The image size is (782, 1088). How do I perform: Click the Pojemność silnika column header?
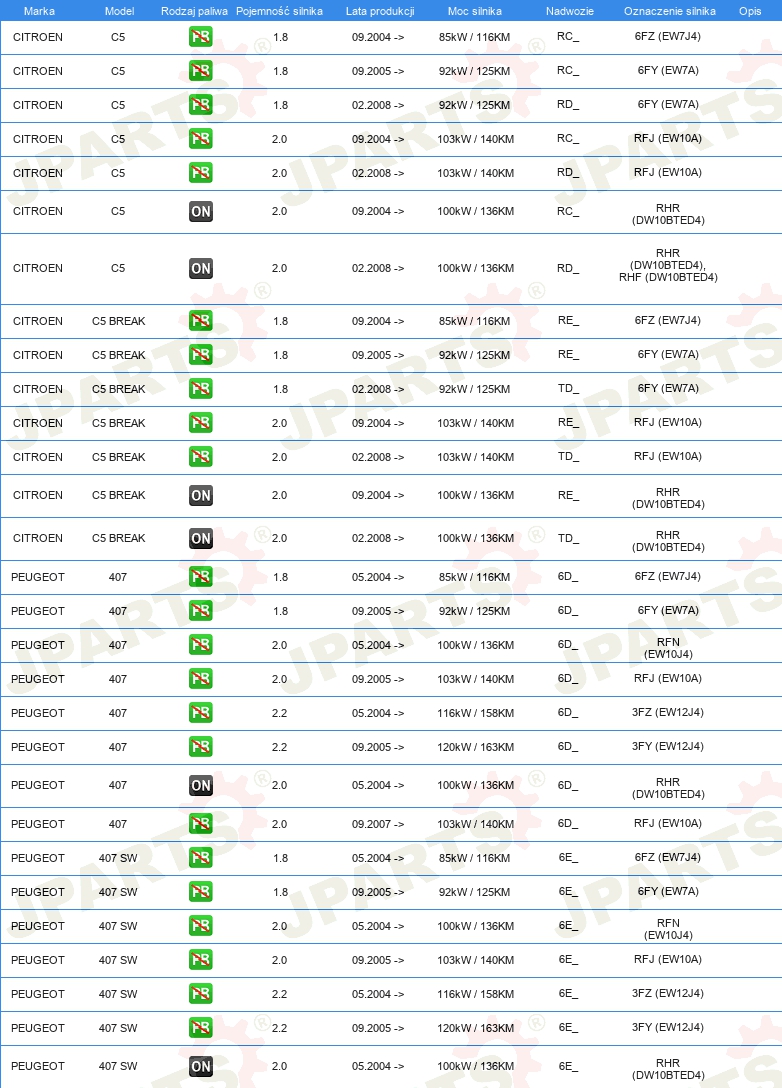[x=279, y=11]
